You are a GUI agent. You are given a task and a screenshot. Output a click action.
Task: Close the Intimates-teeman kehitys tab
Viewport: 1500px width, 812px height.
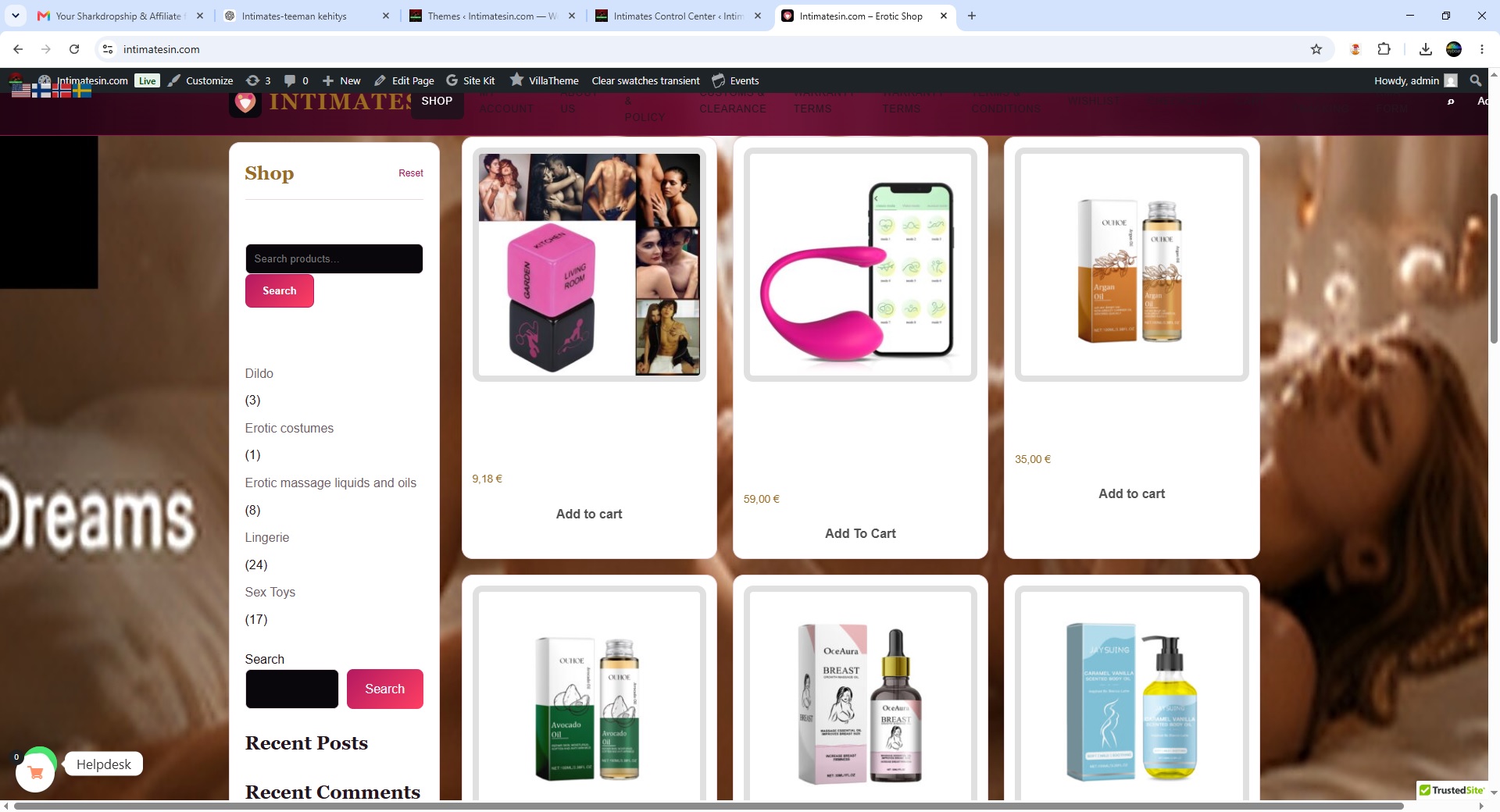point(386,16)
